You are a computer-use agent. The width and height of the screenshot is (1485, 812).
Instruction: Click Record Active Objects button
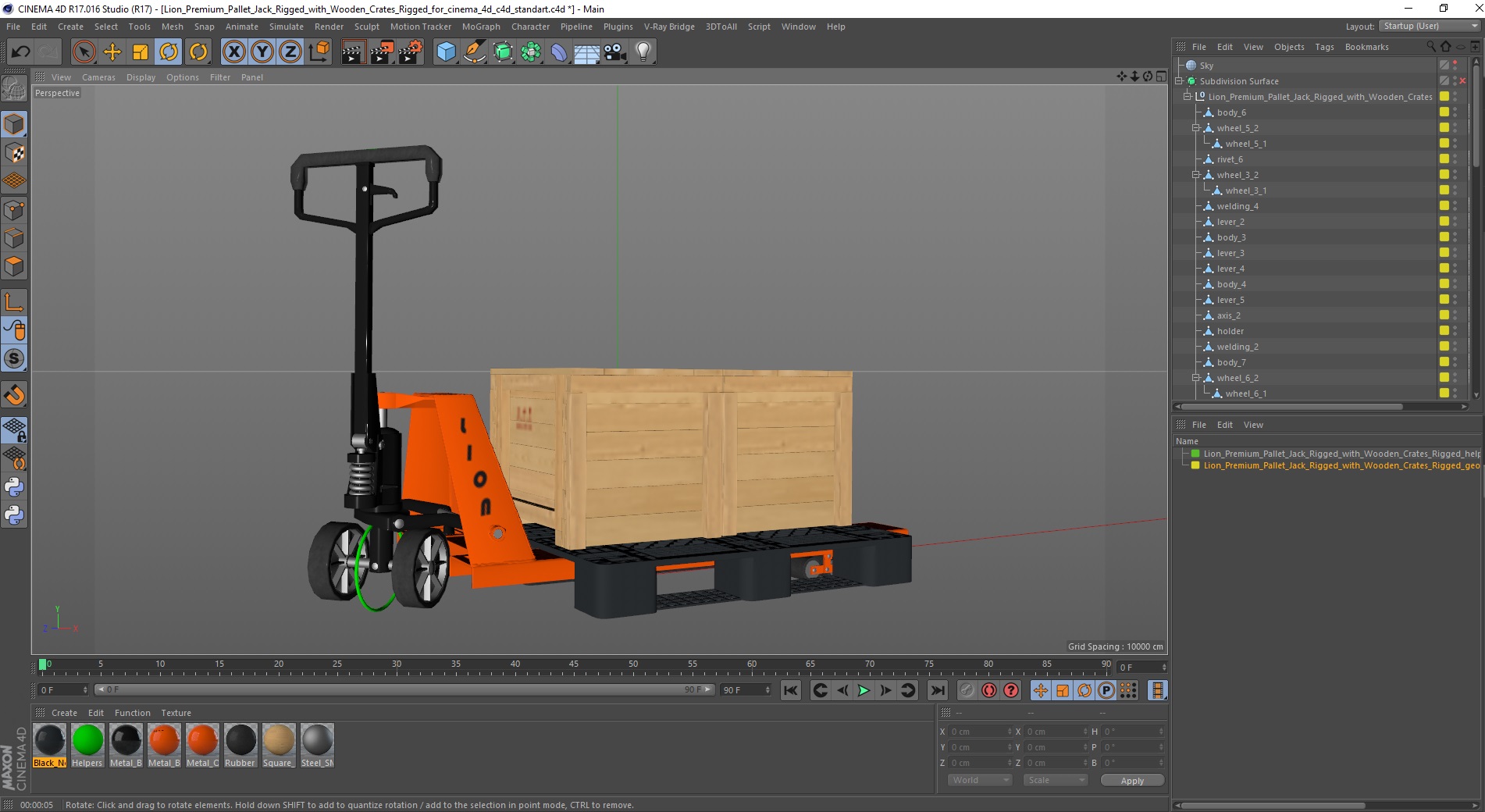tap(967, 690)
